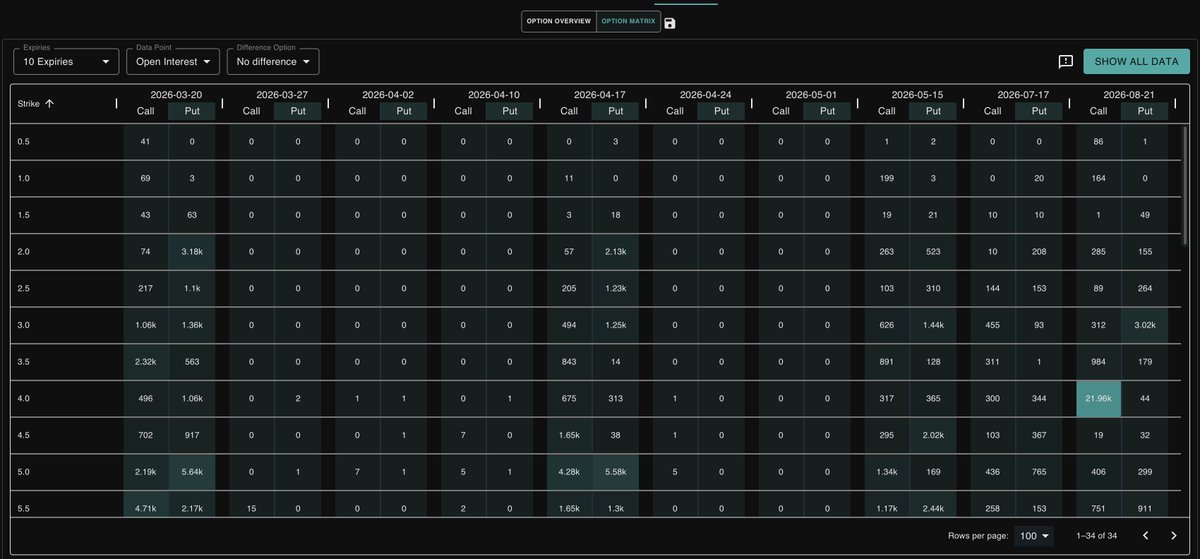Switch to the Option Overview tab
Screen dimensions: 1200x559
(559, 21)
